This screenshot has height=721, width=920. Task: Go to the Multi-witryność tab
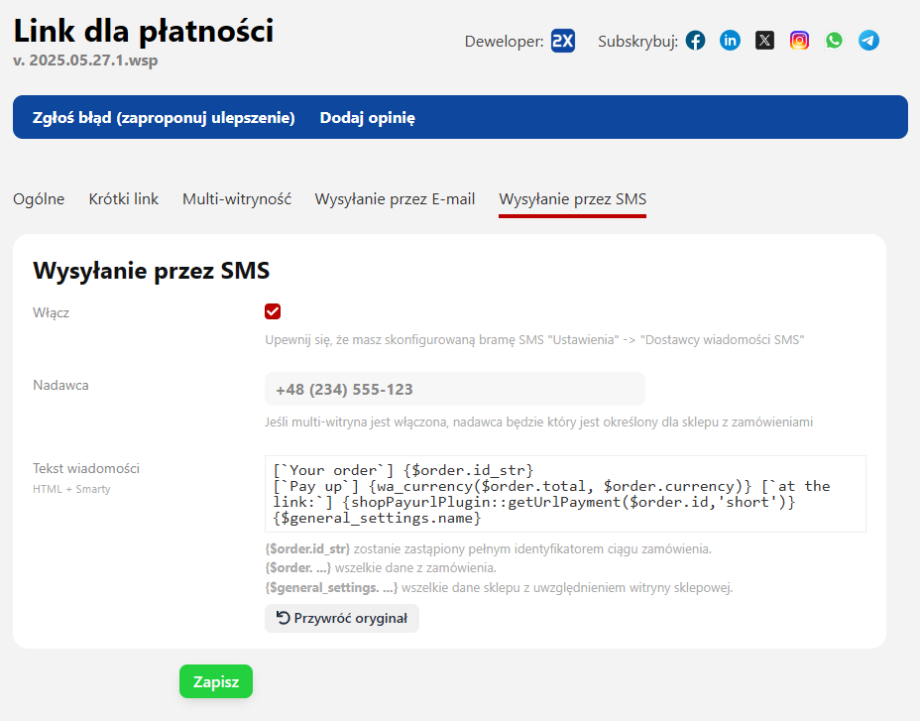[237, 199]
